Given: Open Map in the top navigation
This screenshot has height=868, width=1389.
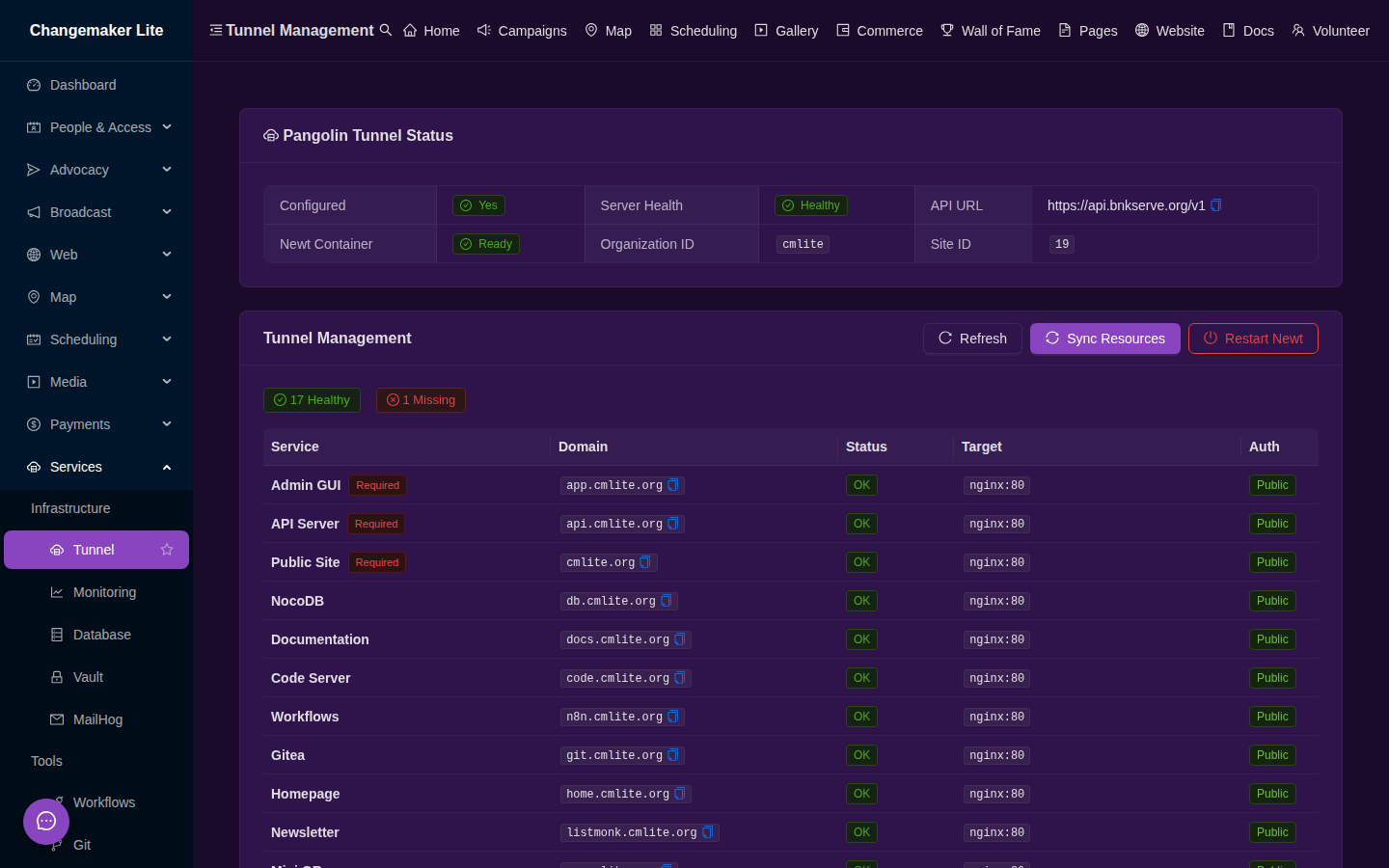Looking at the screenshot, I should [x=609, y=31].
